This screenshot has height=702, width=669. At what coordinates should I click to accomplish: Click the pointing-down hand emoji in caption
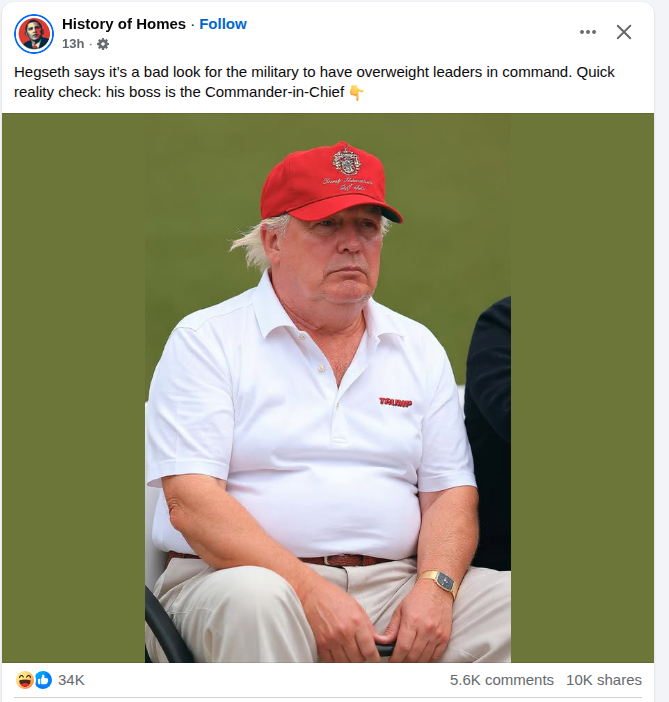[356, 93]
